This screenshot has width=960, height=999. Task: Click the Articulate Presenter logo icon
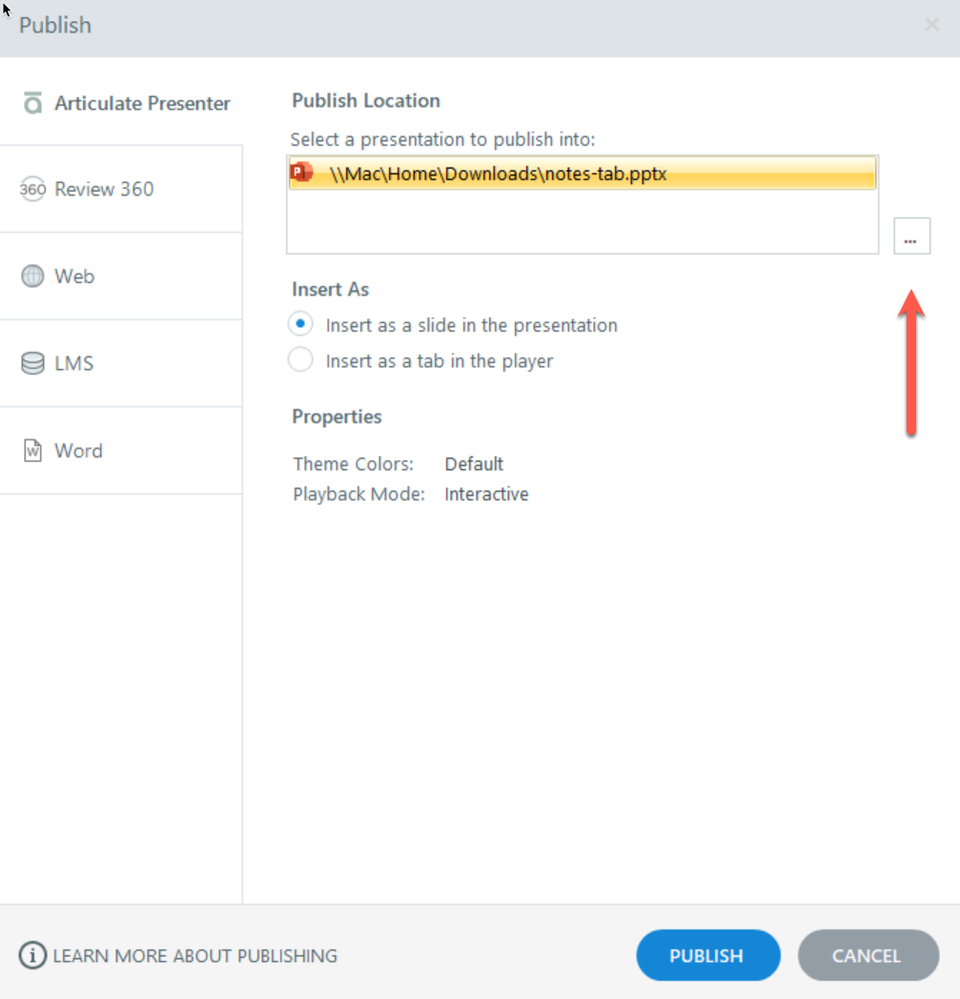tap(33, 103)
